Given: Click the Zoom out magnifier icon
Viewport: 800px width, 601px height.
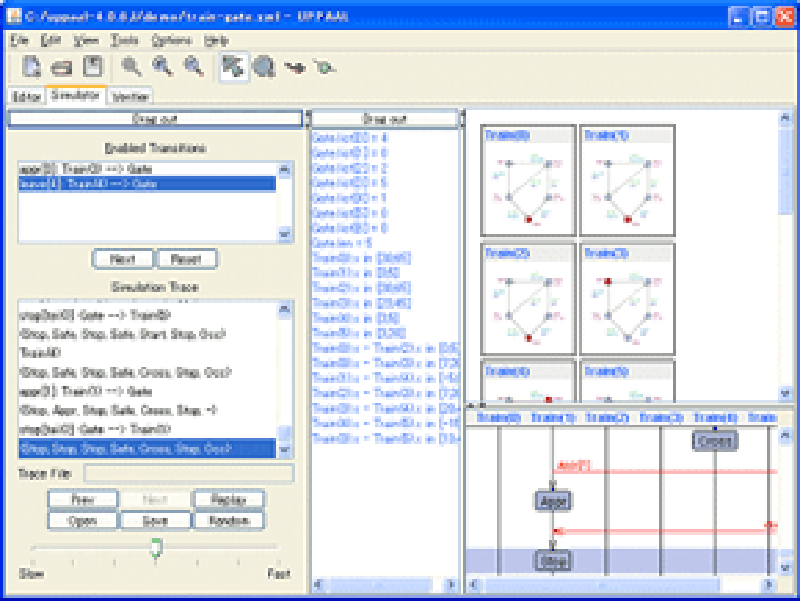Looking at the screenshot, I should [193, 67].
